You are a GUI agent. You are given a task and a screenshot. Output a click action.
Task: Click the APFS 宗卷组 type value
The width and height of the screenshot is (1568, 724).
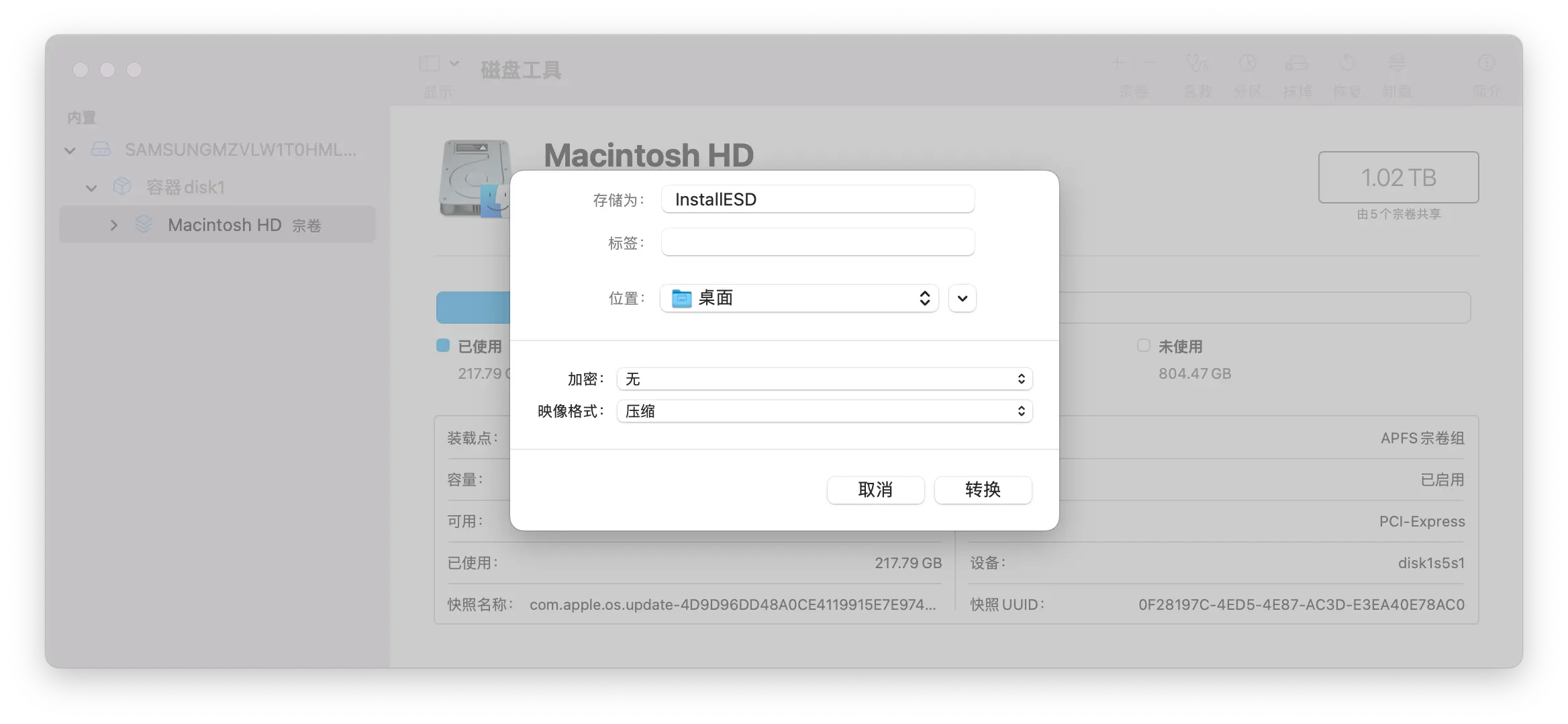tap(1422, 438)
